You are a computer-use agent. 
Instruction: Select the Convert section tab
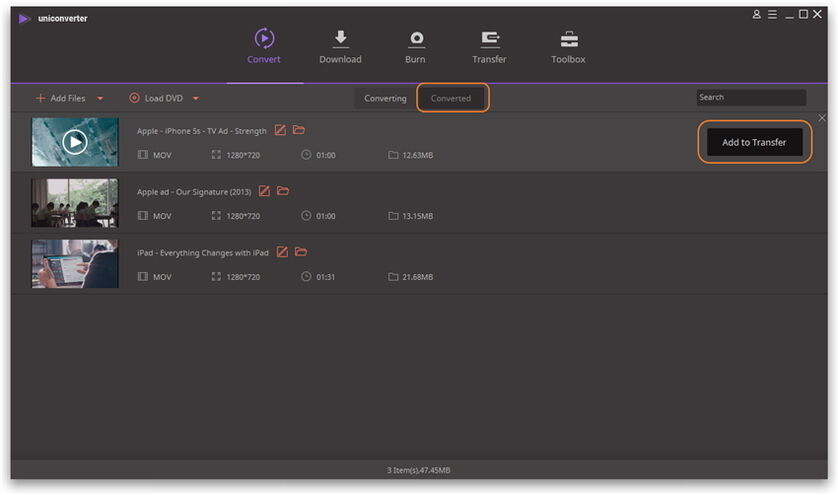264,45
